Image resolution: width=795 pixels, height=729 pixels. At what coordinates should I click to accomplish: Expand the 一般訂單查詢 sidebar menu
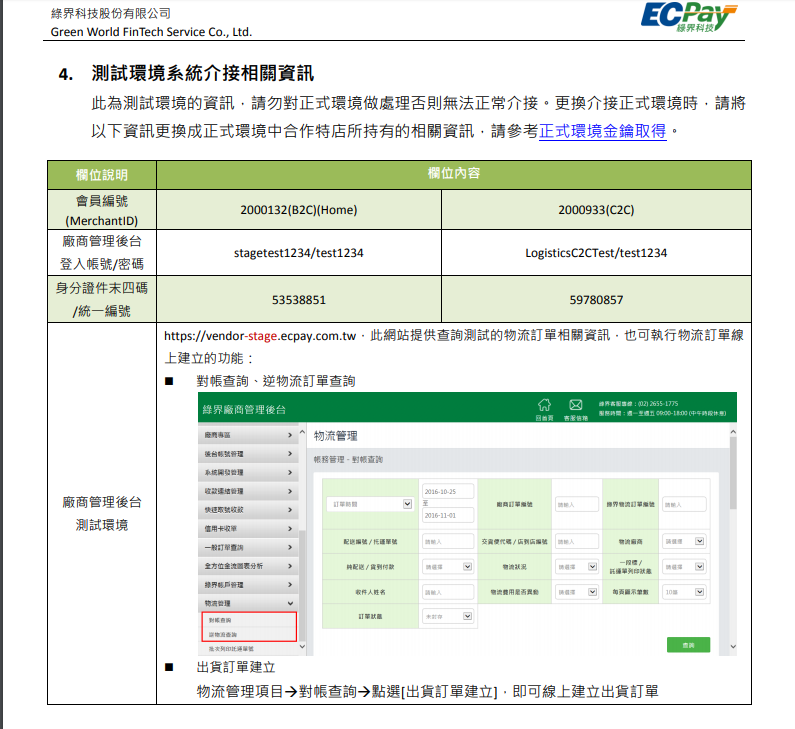(247, 548)
